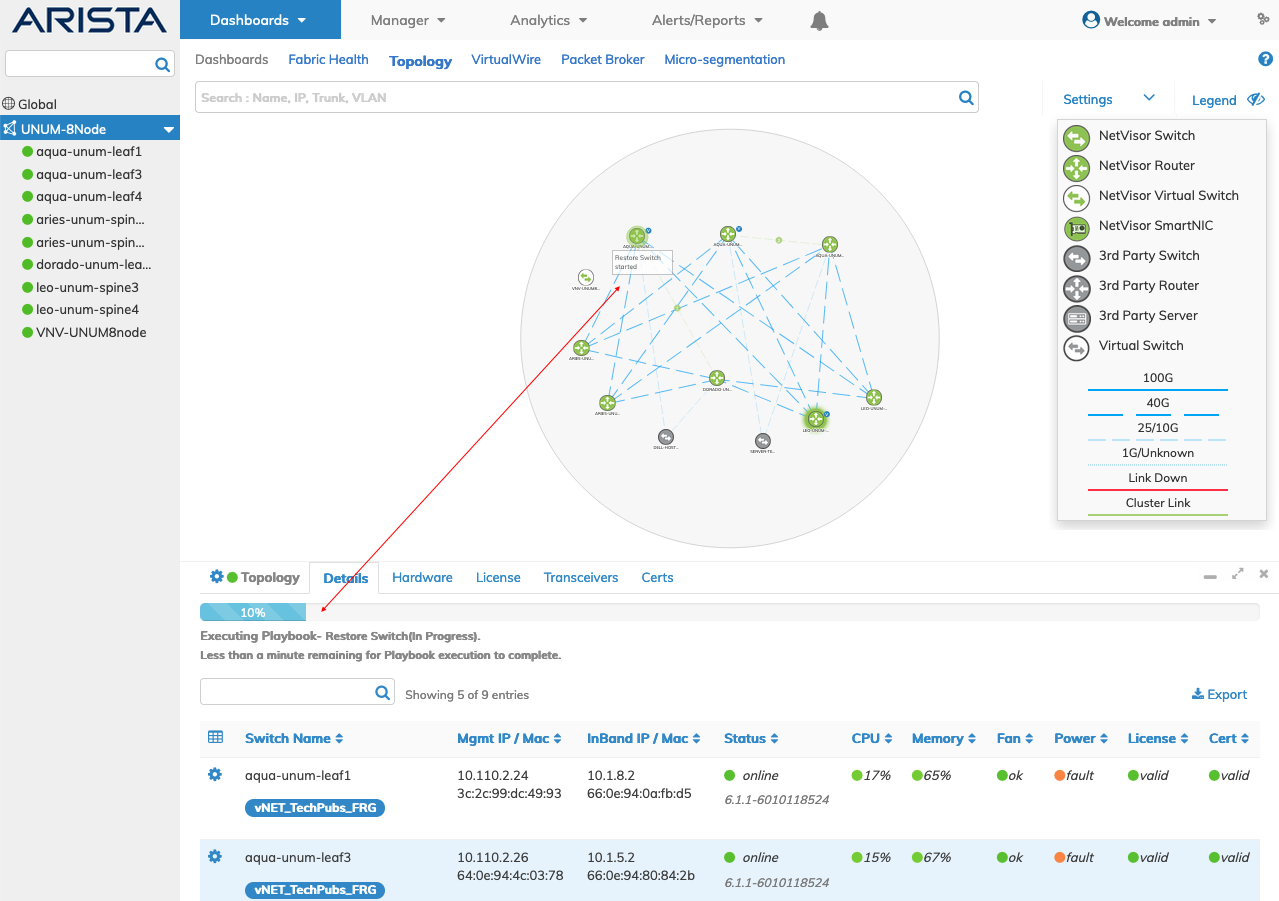Open the gear menu for aqua-unum-leaf3 row
1279x901 pixels.
point(215,856)
